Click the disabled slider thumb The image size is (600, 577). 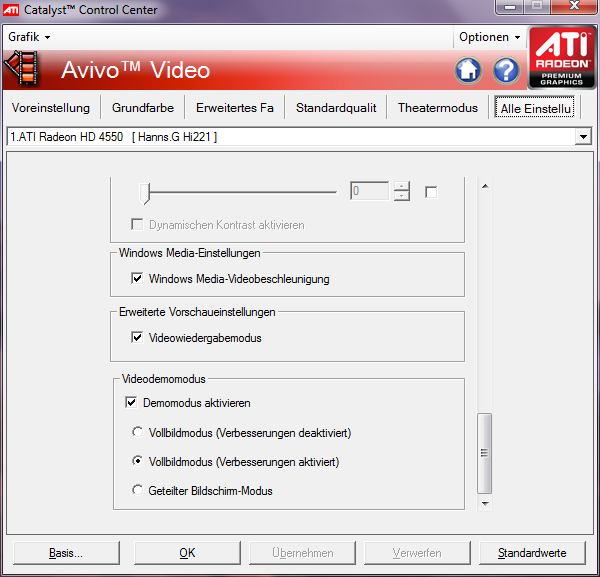(x=145, y=193)
